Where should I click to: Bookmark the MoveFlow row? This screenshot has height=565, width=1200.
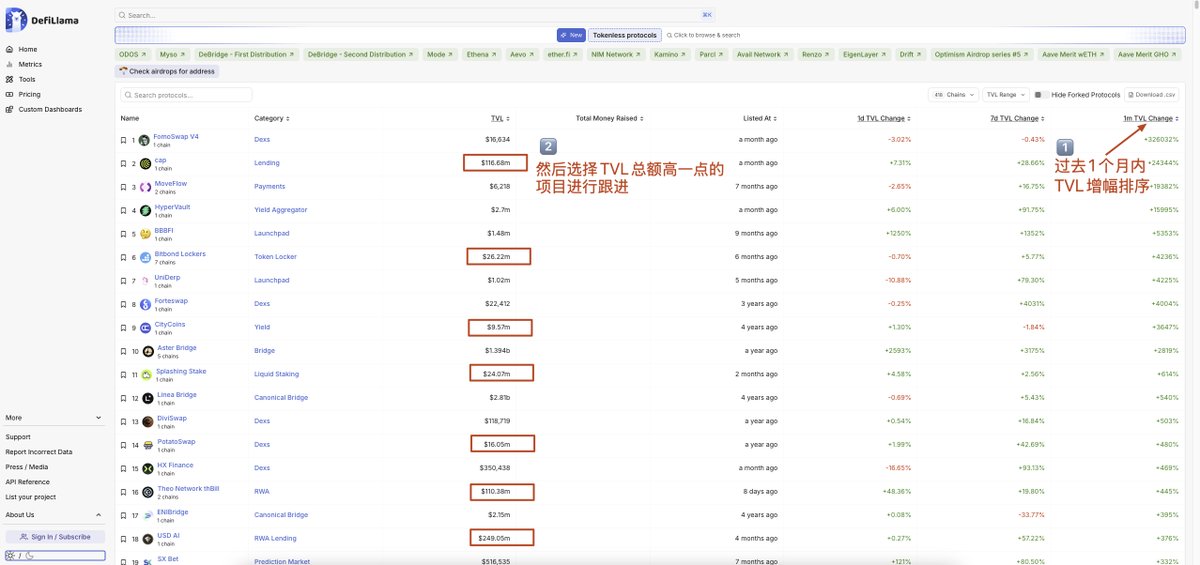coord(124,187)
